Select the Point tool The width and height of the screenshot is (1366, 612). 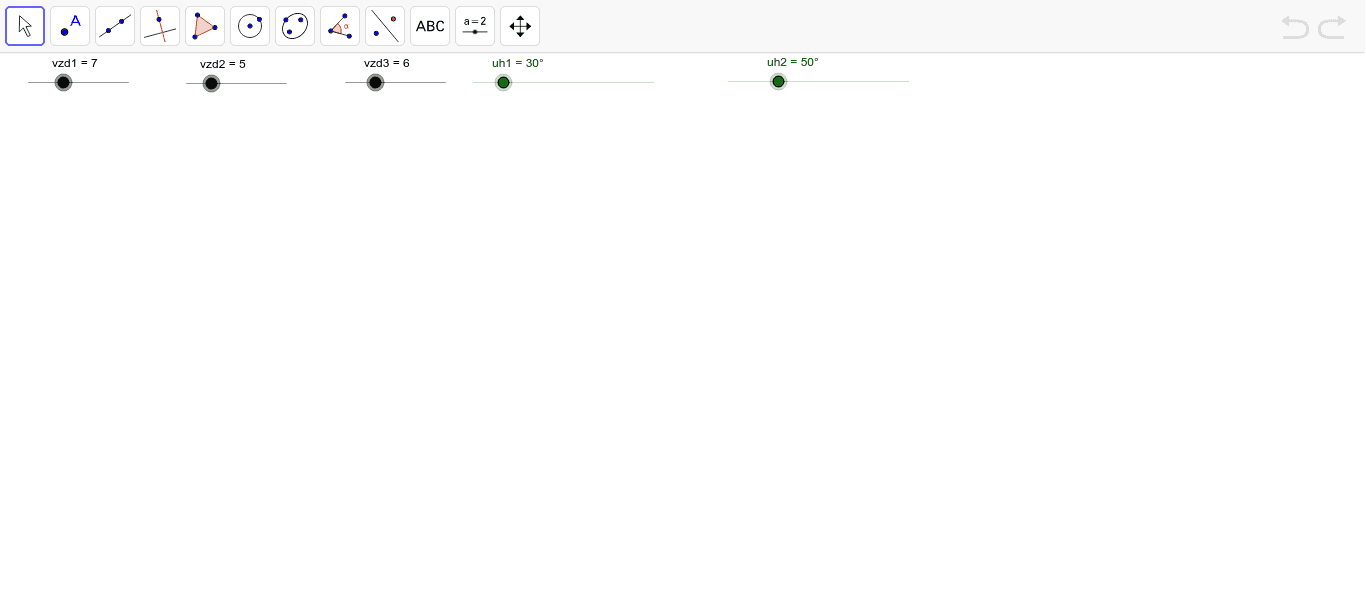tap(70, 26)
